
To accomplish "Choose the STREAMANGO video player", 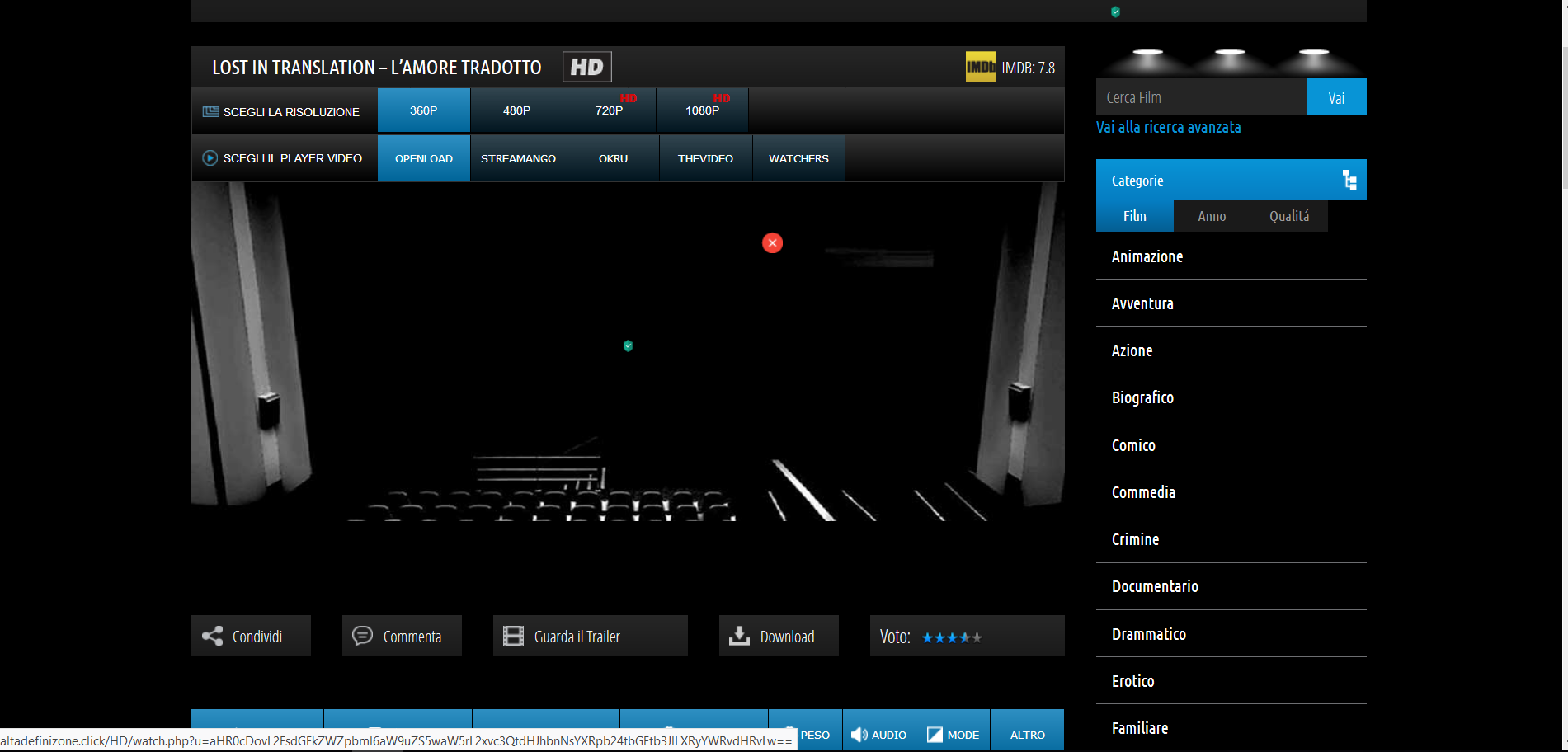I will point(519,158).
